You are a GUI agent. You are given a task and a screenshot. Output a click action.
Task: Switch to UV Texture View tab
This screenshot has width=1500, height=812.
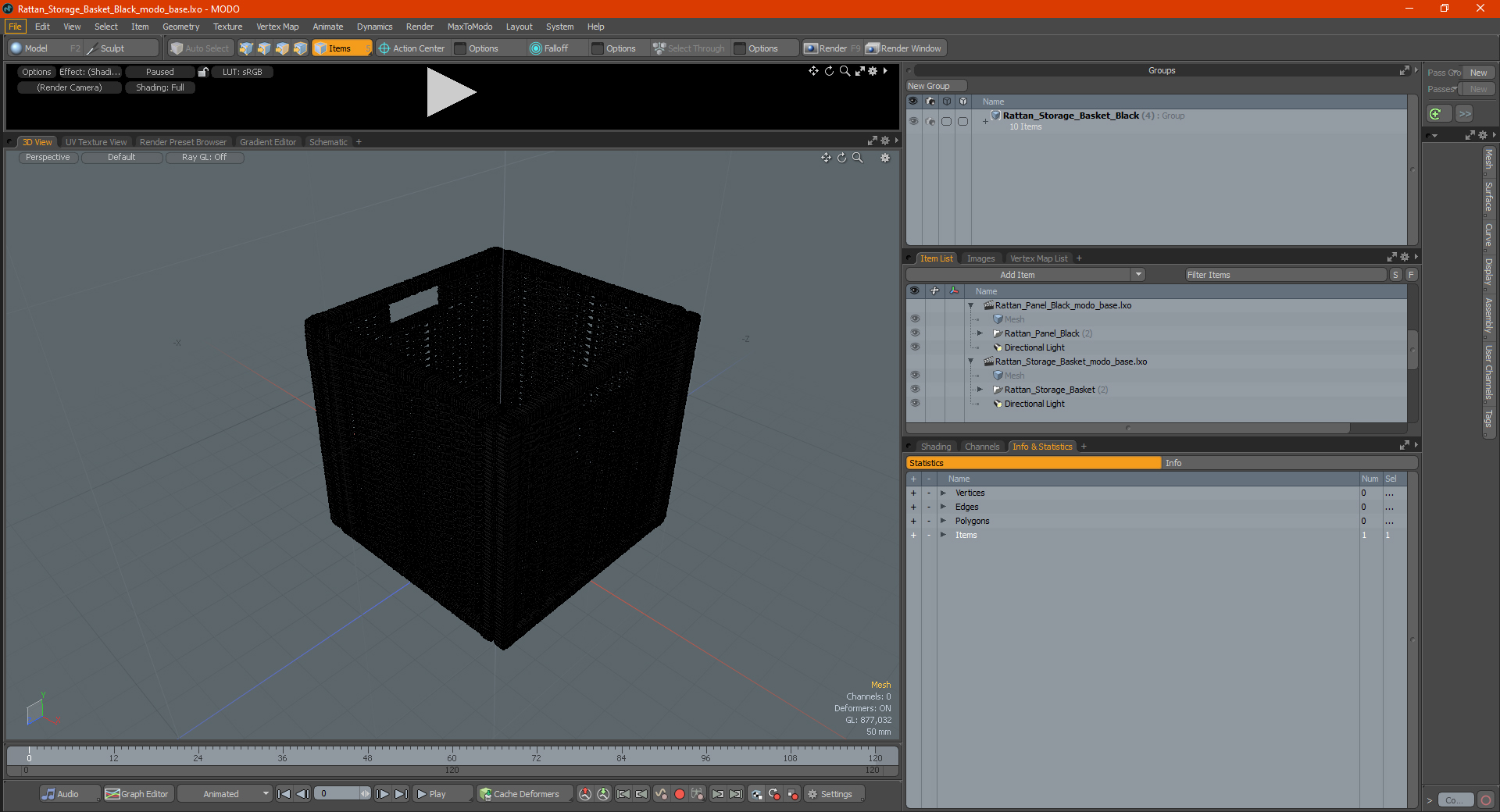[x=96, y=142]
